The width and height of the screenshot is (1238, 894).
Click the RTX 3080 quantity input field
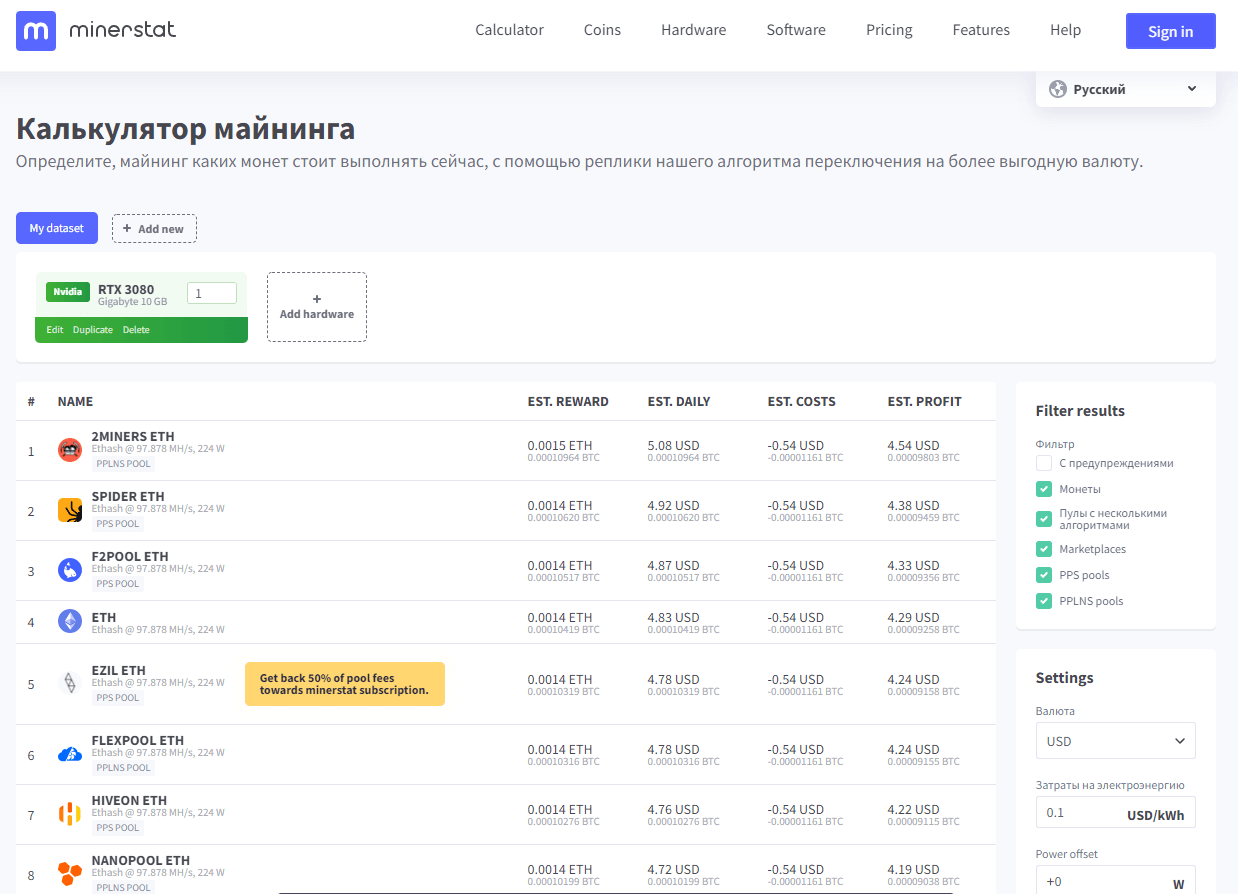click(212, 293)
